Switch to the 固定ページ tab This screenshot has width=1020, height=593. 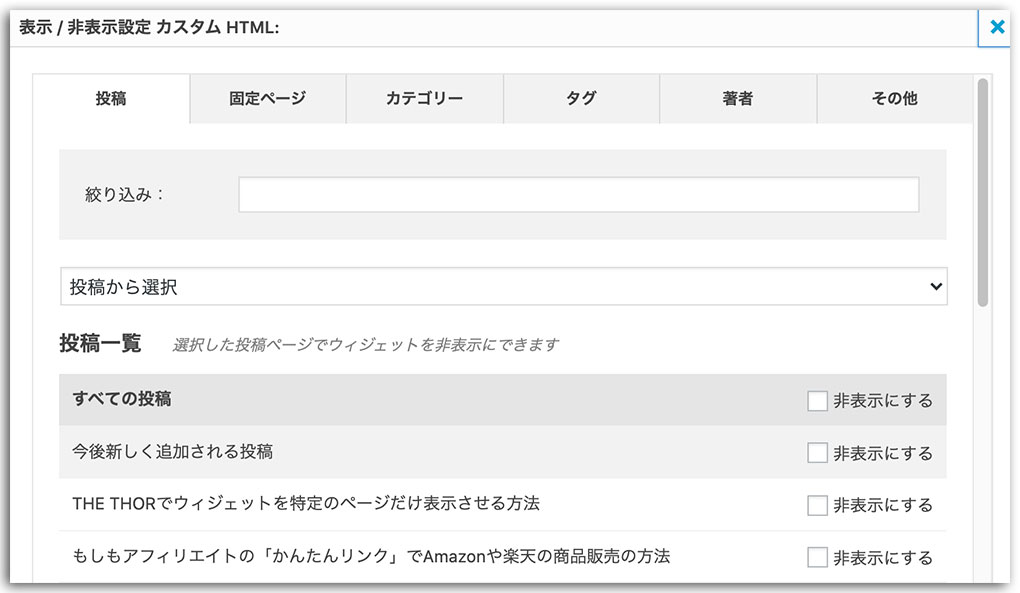point(267,98)
